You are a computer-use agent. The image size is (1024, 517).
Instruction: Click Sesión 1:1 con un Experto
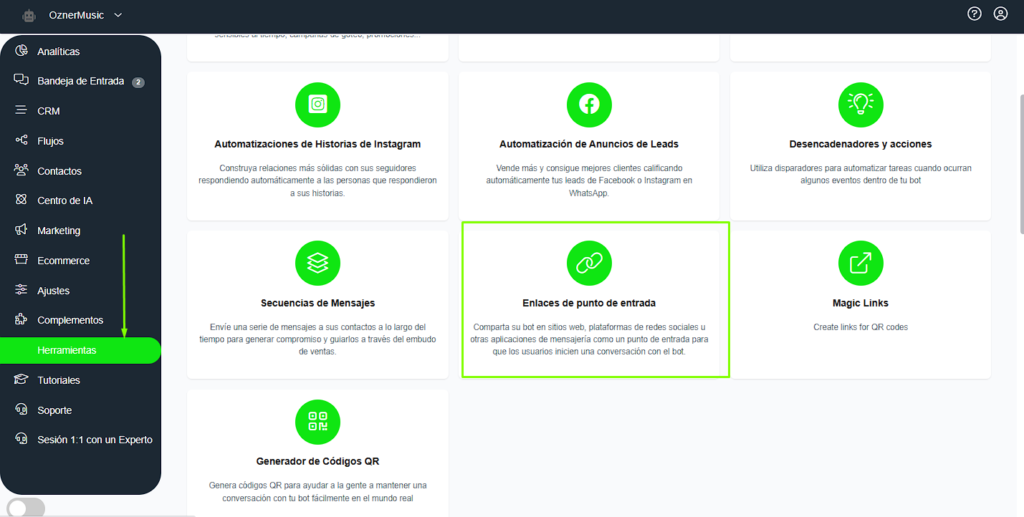(94, 440)
